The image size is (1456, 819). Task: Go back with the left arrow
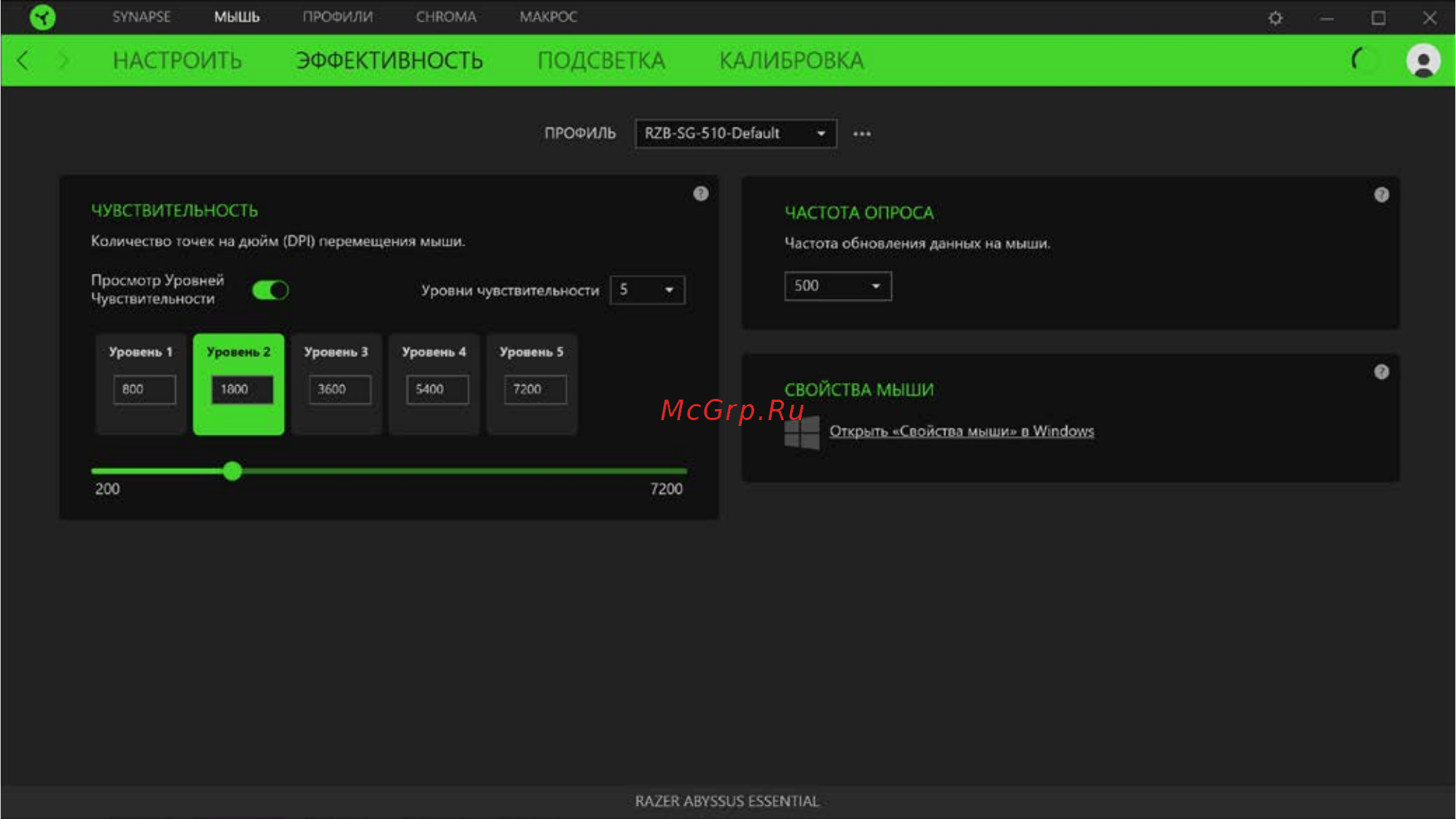point(23,61)
